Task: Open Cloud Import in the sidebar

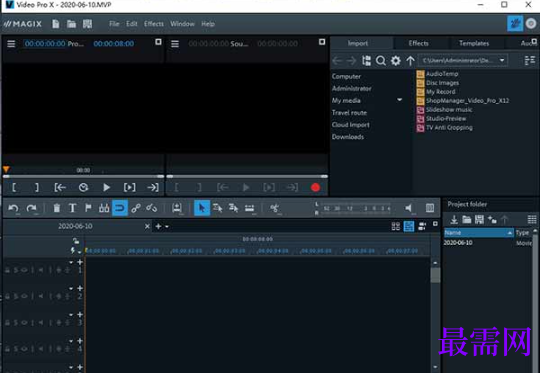Action: click(x=350, y=125)
